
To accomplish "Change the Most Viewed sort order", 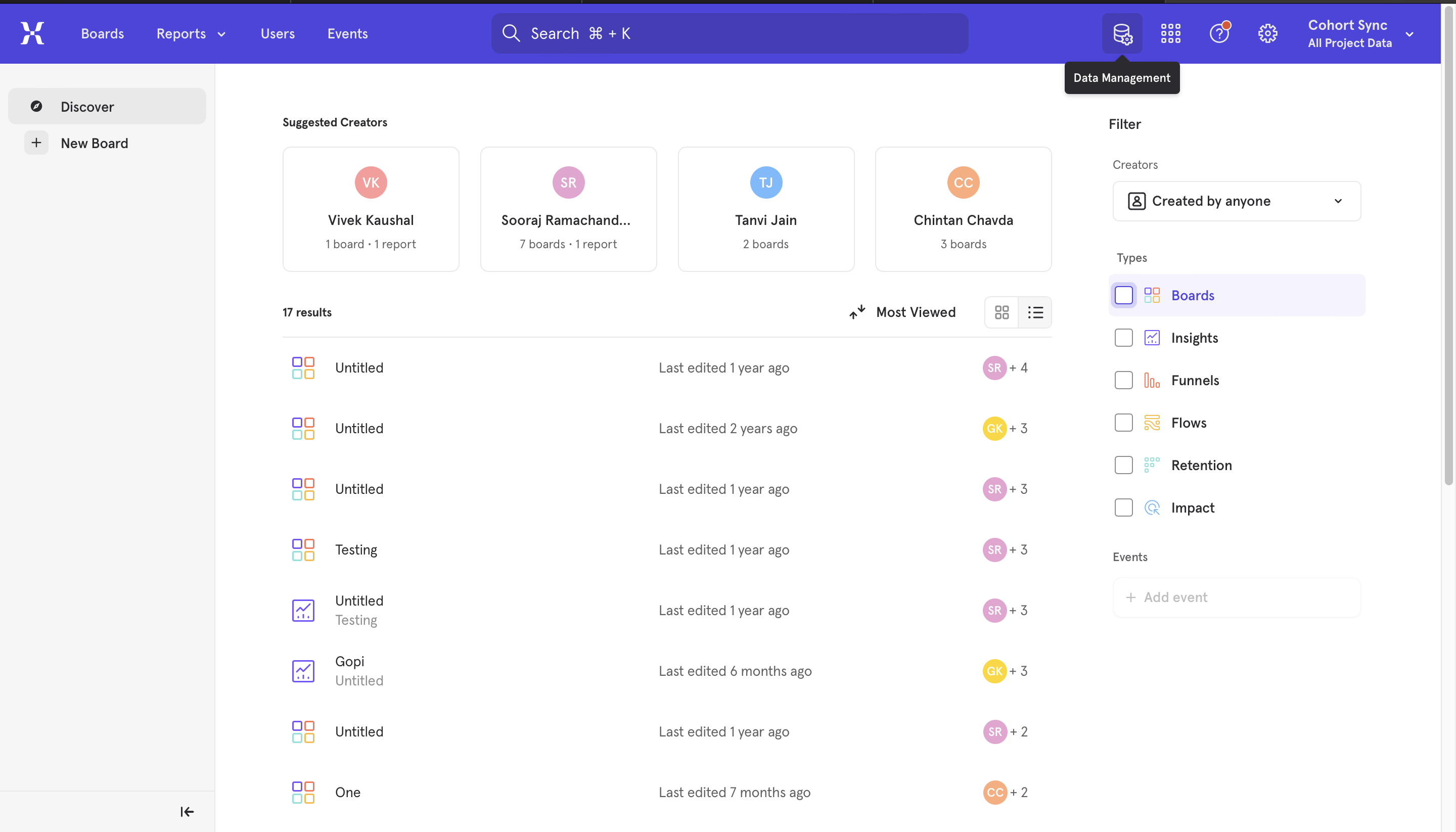I will tap(902, 312).
